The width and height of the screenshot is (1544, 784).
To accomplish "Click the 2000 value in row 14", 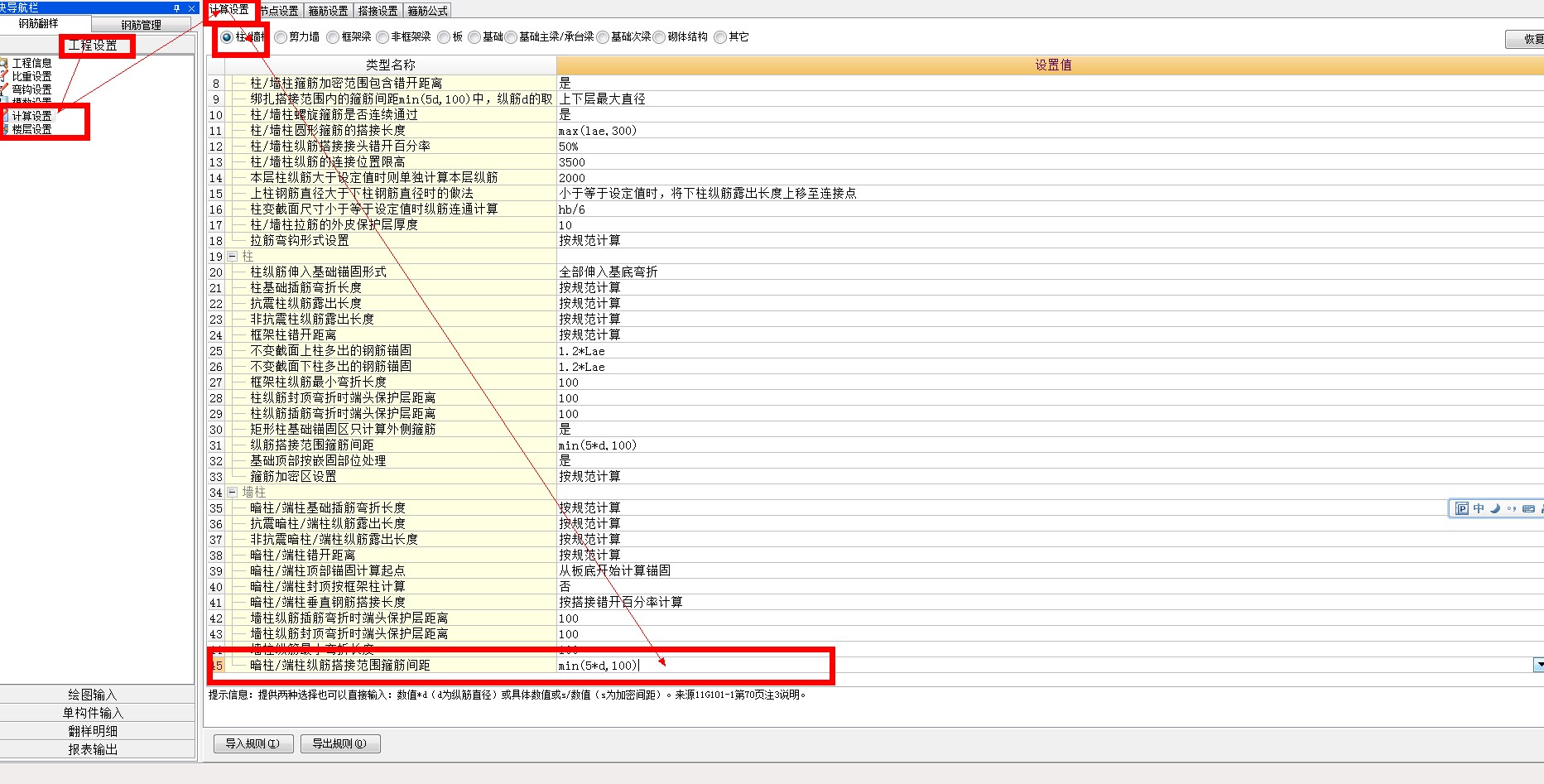I will [x=572, y=178].
